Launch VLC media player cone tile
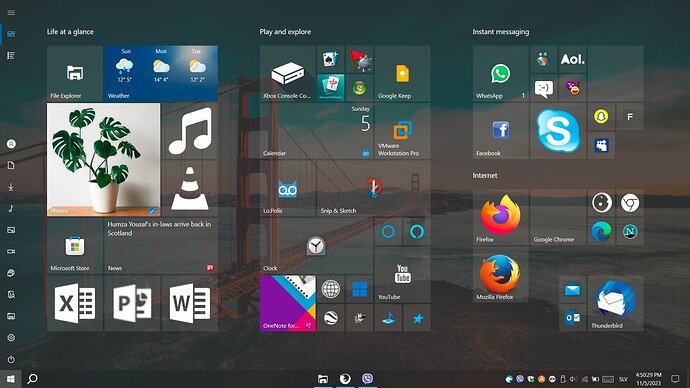Screen dimensions: 690x388 [190, 188]
